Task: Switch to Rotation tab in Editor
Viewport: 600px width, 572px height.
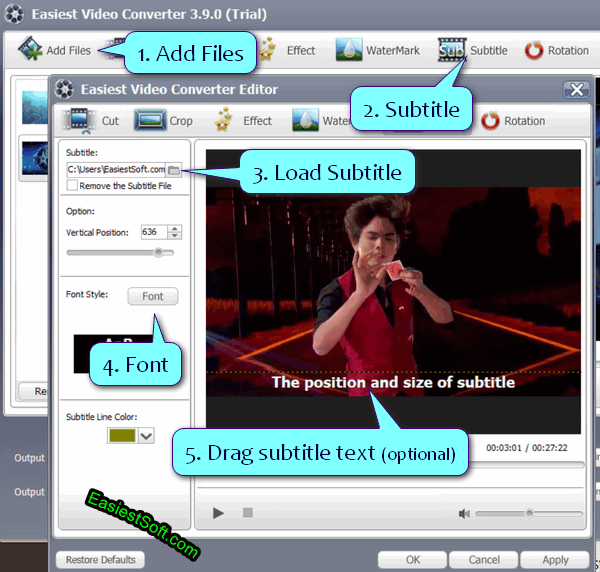Action: (513, 121)
